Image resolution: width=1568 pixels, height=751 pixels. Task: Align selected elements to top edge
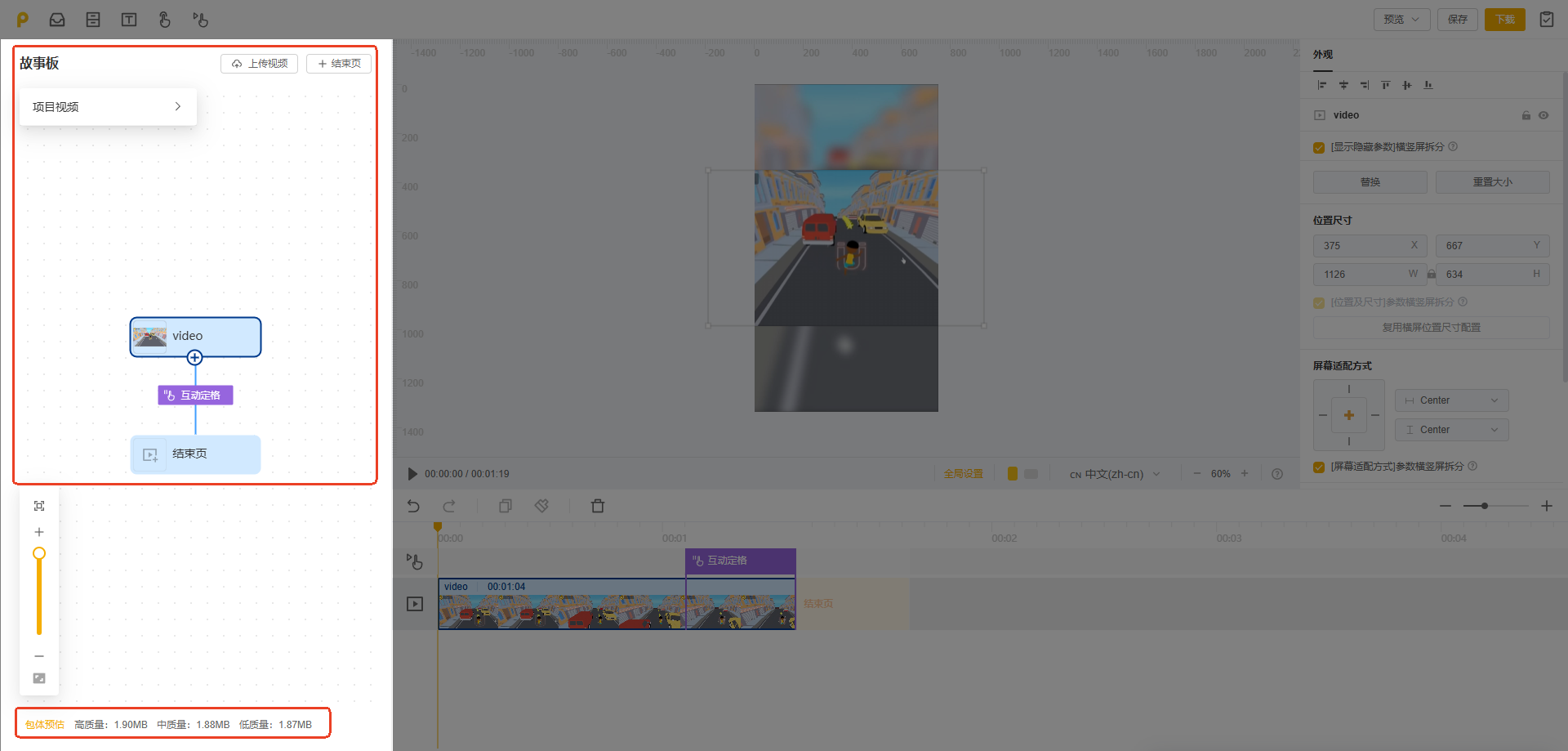pos(1386,85)
